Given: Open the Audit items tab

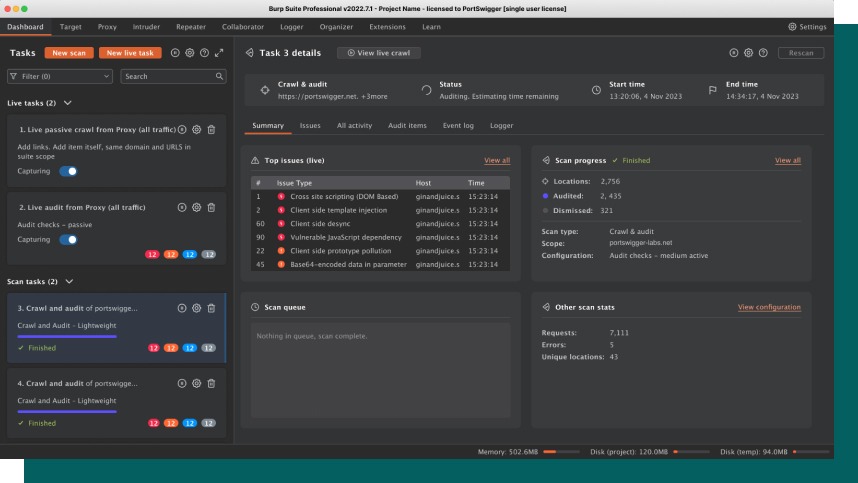Looking at the screenshot, I should point(407,126).
